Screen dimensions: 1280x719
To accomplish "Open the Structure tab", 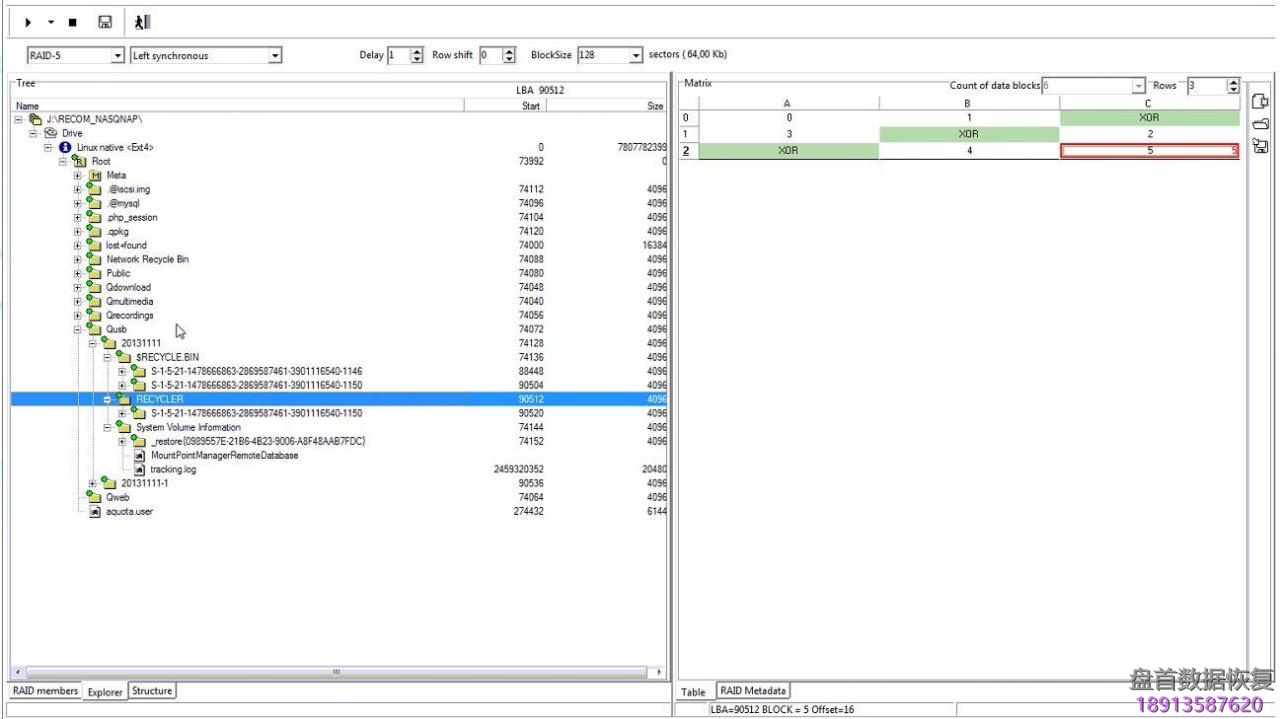I will pos(152,691).
